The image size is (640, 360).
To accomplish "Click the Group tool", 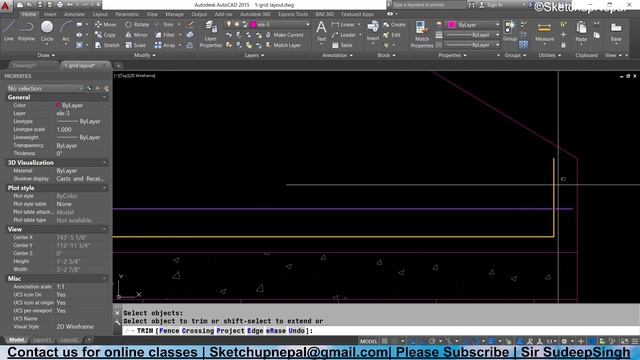I will click(x=510, y=31).
